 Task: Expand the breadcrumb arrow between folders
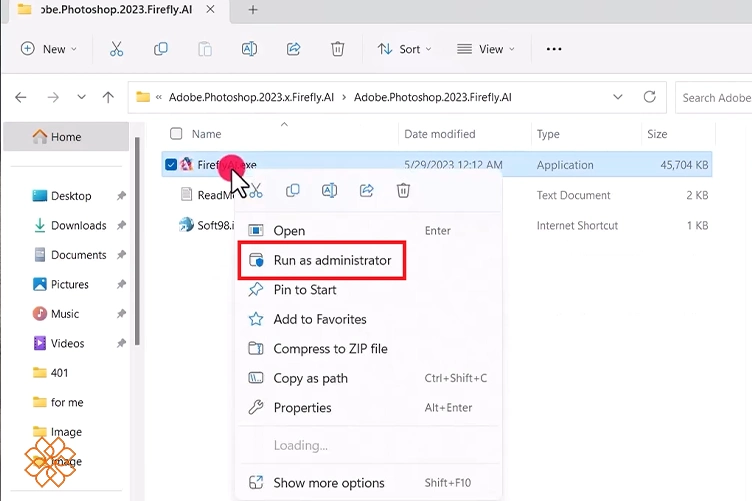(x=344, y=97)
